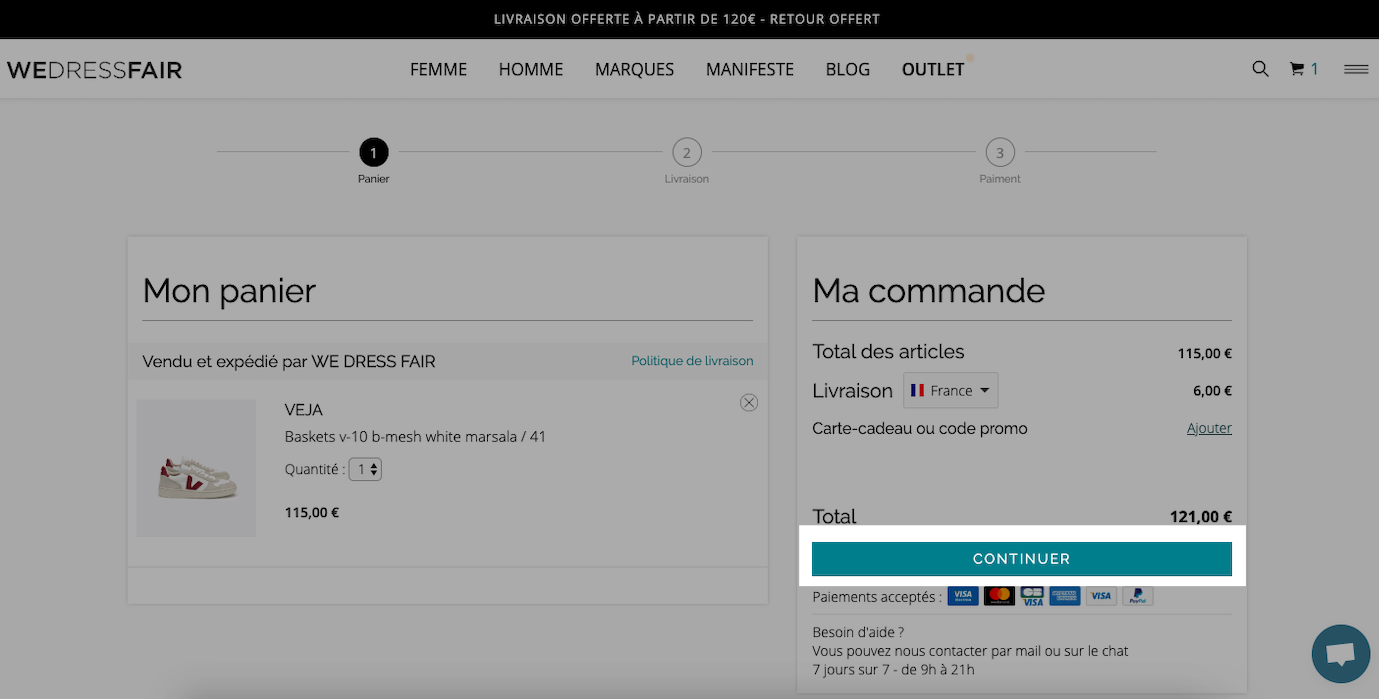Go to step 3 Paiment

[x=1000, y=153]
